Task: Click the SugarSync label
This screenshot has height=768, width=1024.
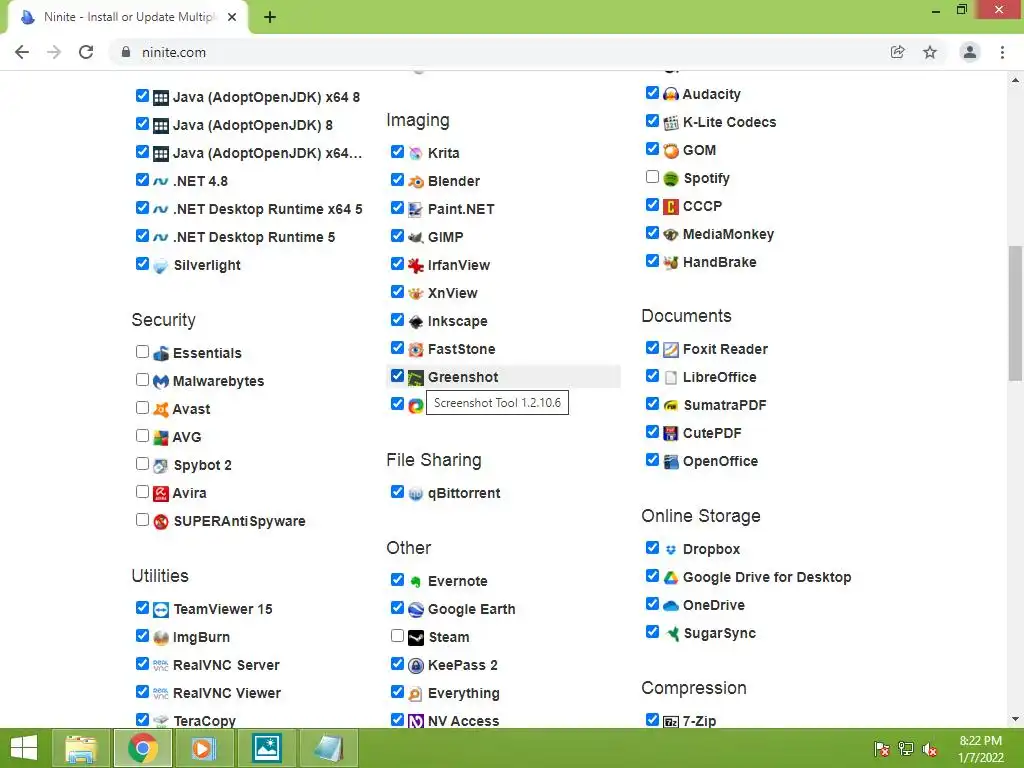Action: pos(719,633)
